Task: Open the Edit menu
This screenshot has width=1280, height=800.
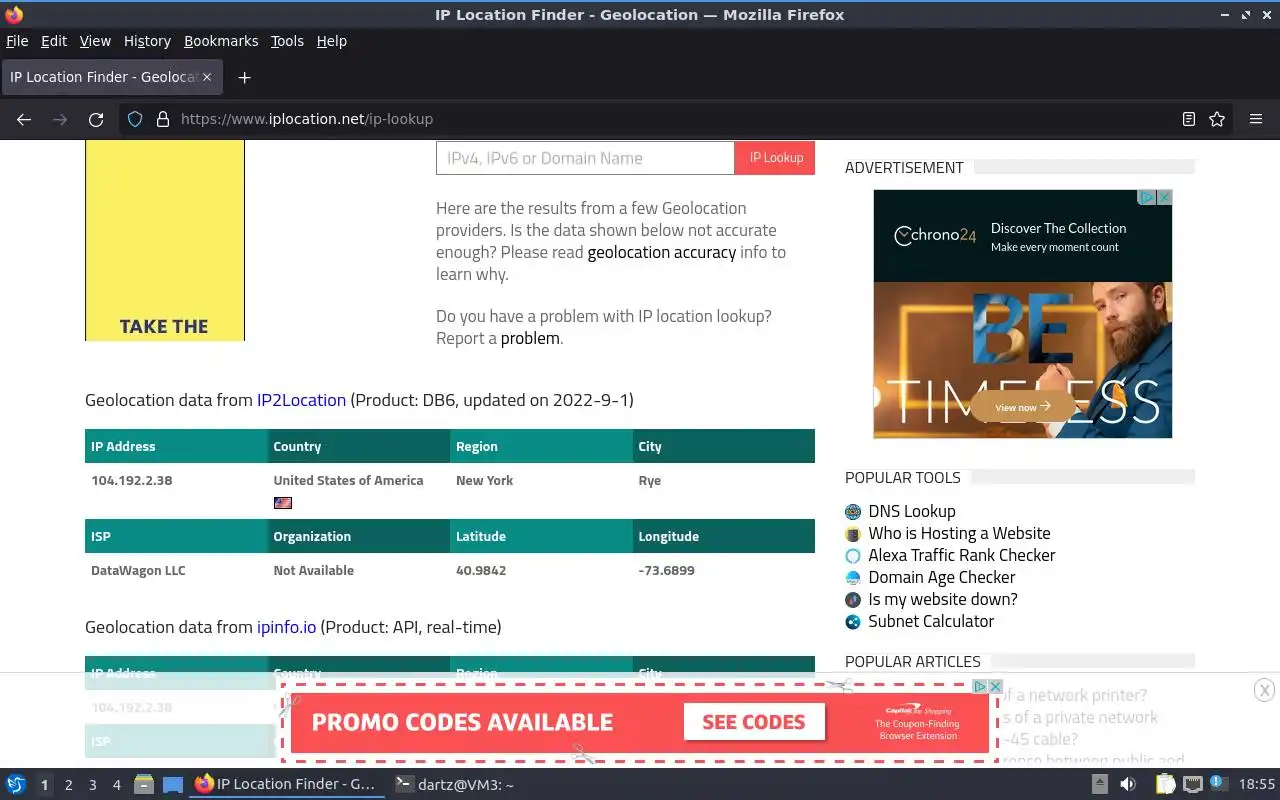Action: coord(54,41)
